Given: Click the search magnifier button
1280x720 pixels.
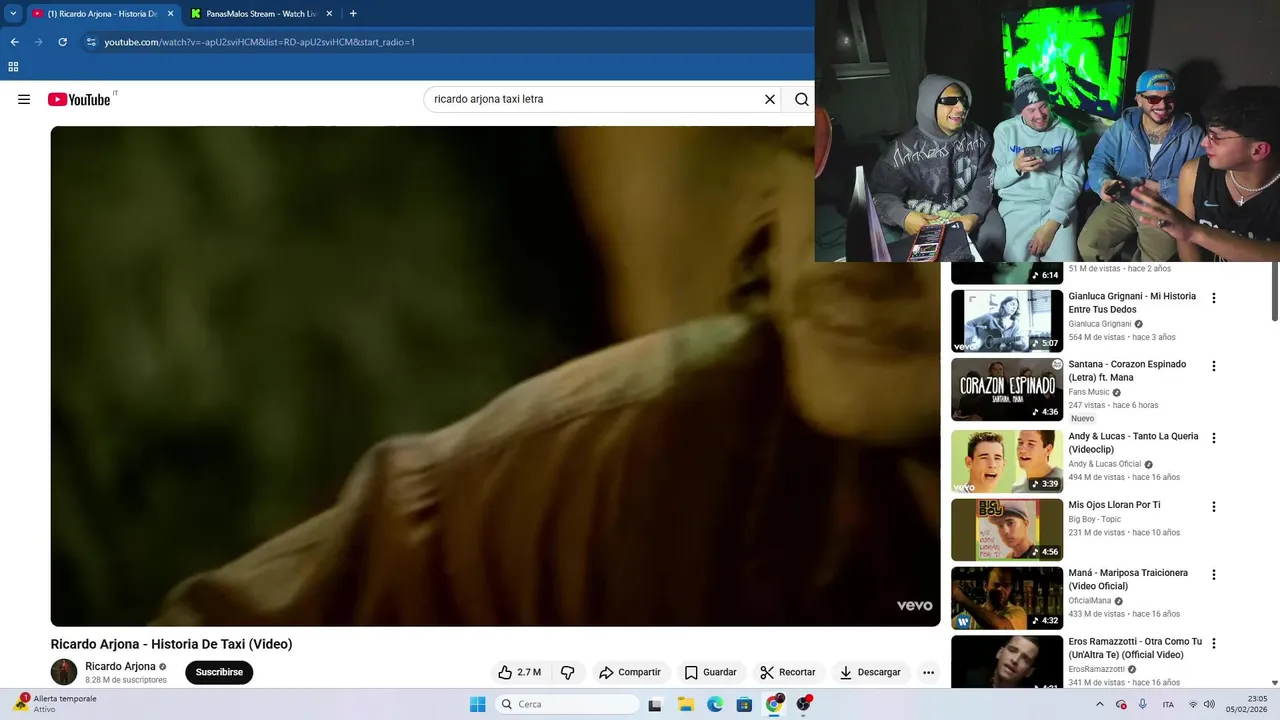Looking at the screenshot, I should (801, 99).
